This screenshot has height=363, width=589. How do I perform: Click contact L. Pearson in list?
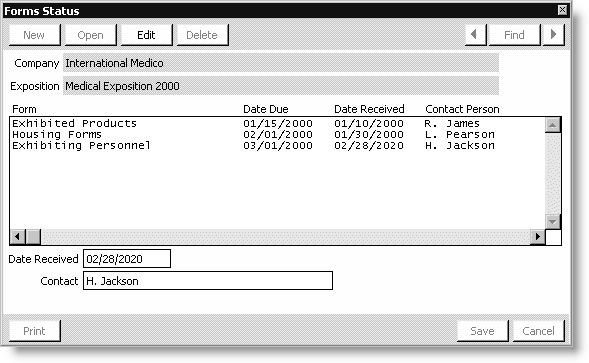tap(460, 135)
